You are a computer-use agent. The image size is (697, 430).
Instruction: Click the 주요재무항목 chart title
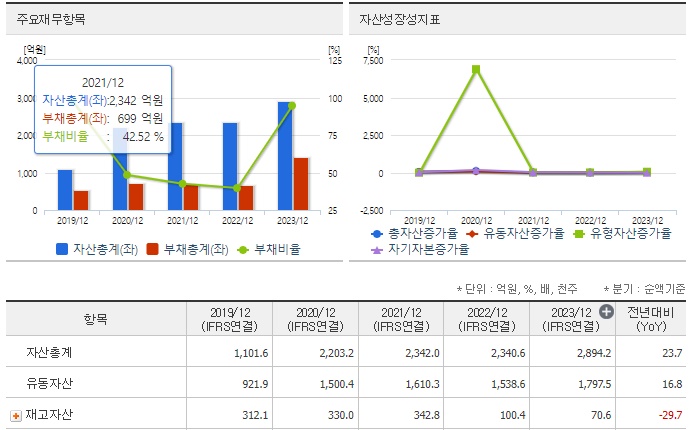click(51, 20)
